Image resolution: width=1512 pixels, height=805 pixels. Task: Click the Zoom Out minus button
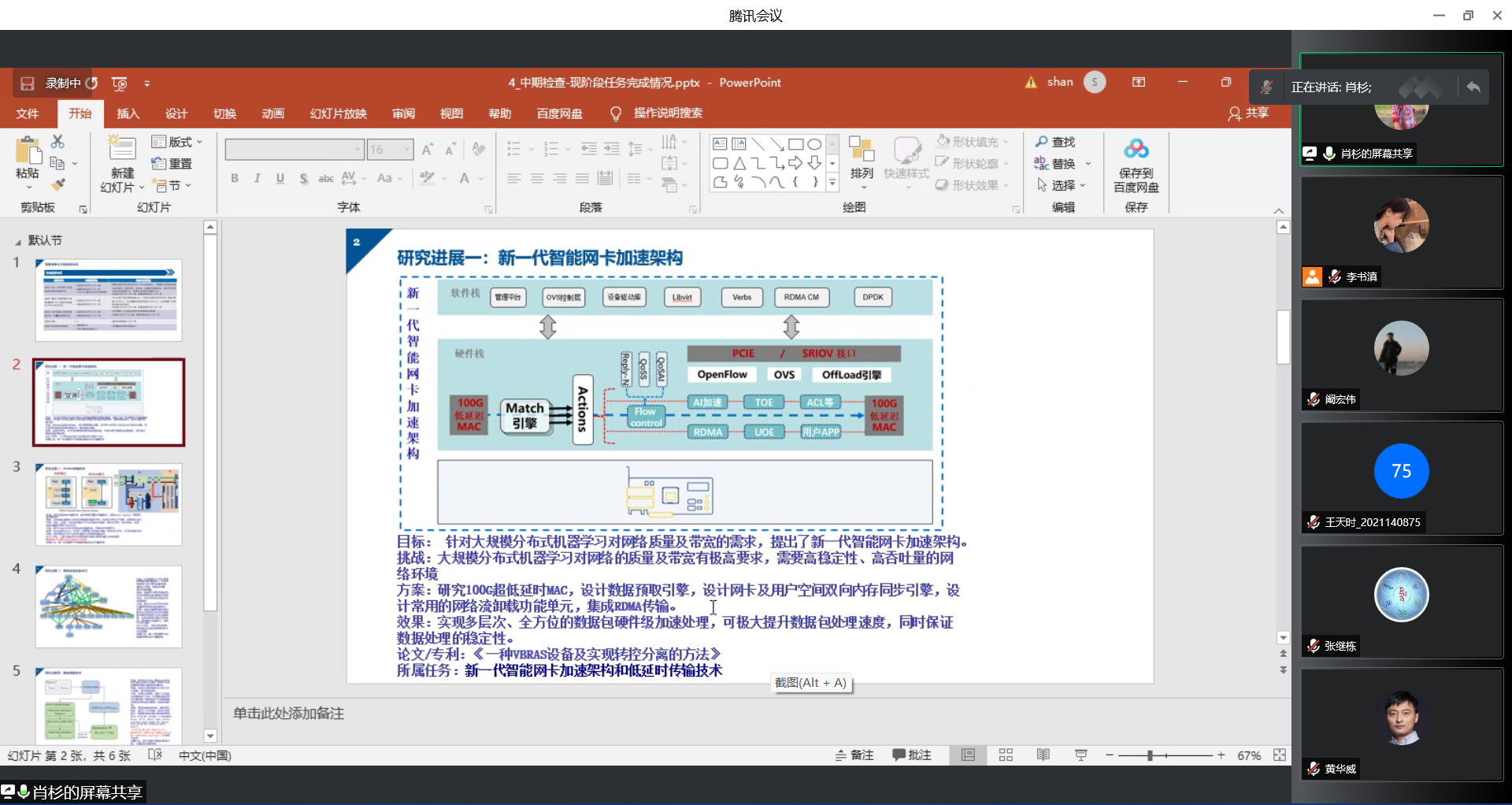(x=1110, y=755)
